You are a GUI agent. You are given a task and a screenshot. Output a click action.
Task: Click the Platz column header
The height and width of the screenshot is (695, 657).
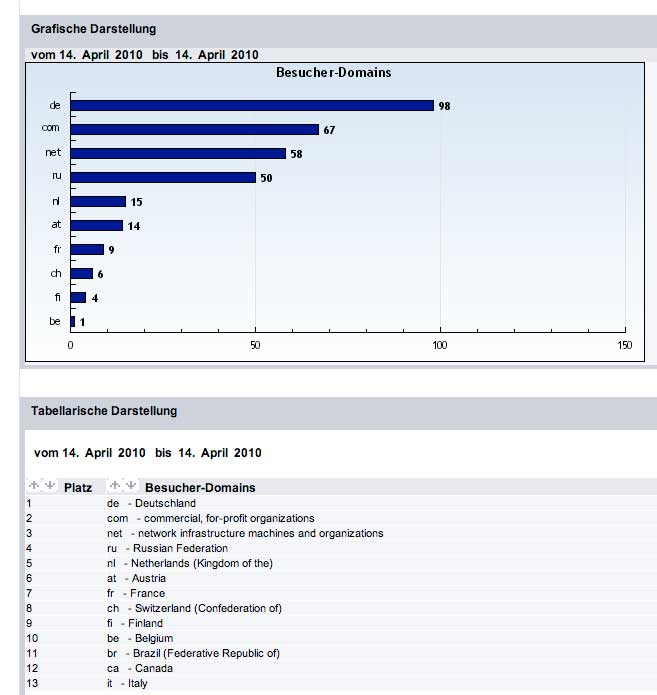tap(78, 488)
